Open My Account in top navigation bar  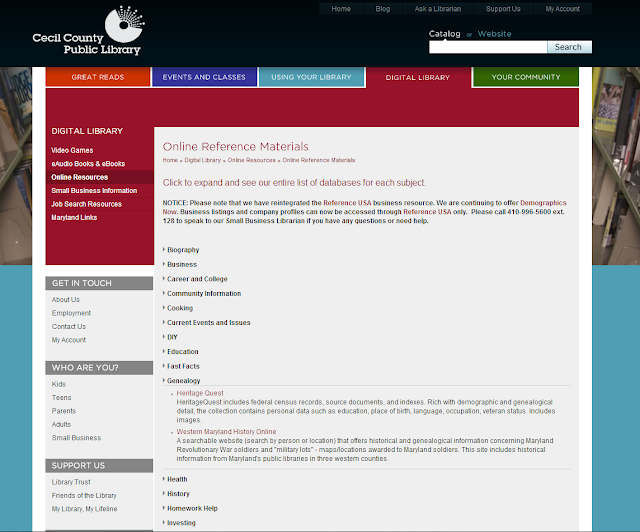(x=562, y=9)
